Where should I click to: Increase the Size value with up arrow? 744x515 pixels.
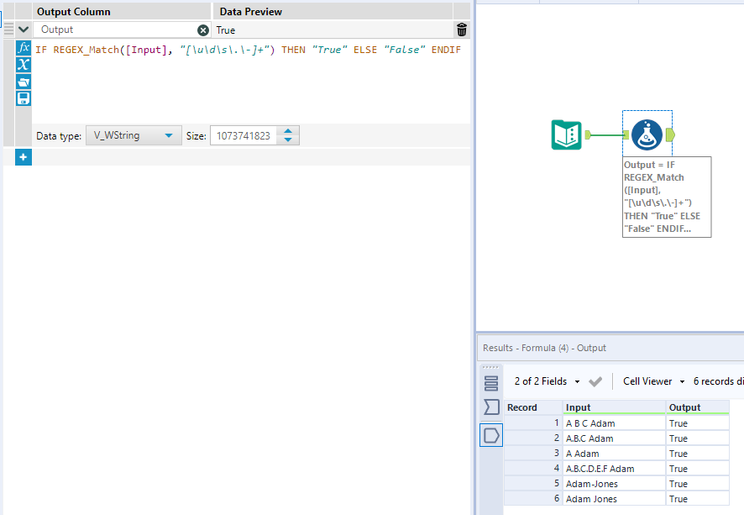pyautogui.click(x=288, y=131)
